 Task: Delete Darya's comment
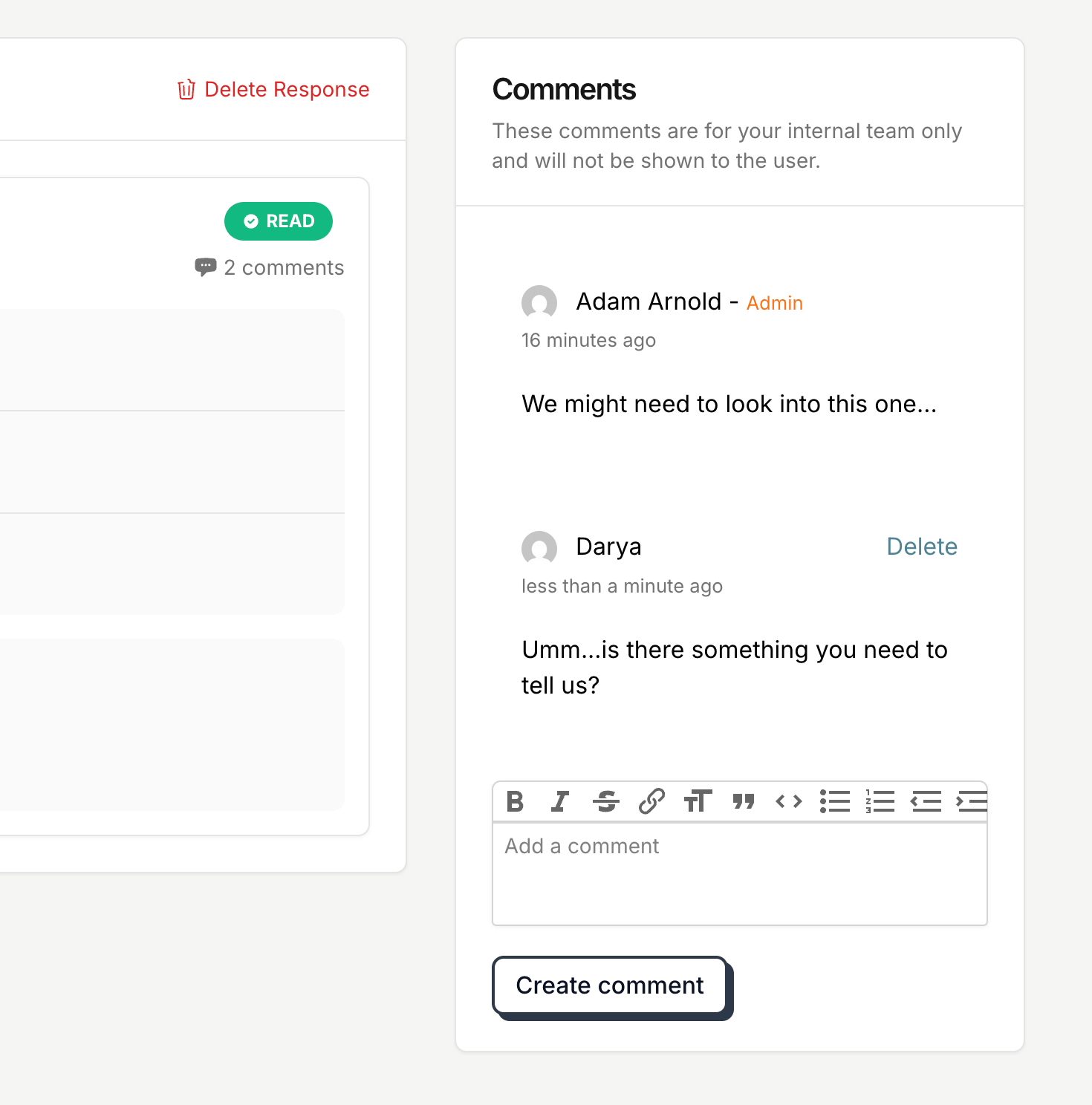[x=922, y=547]
